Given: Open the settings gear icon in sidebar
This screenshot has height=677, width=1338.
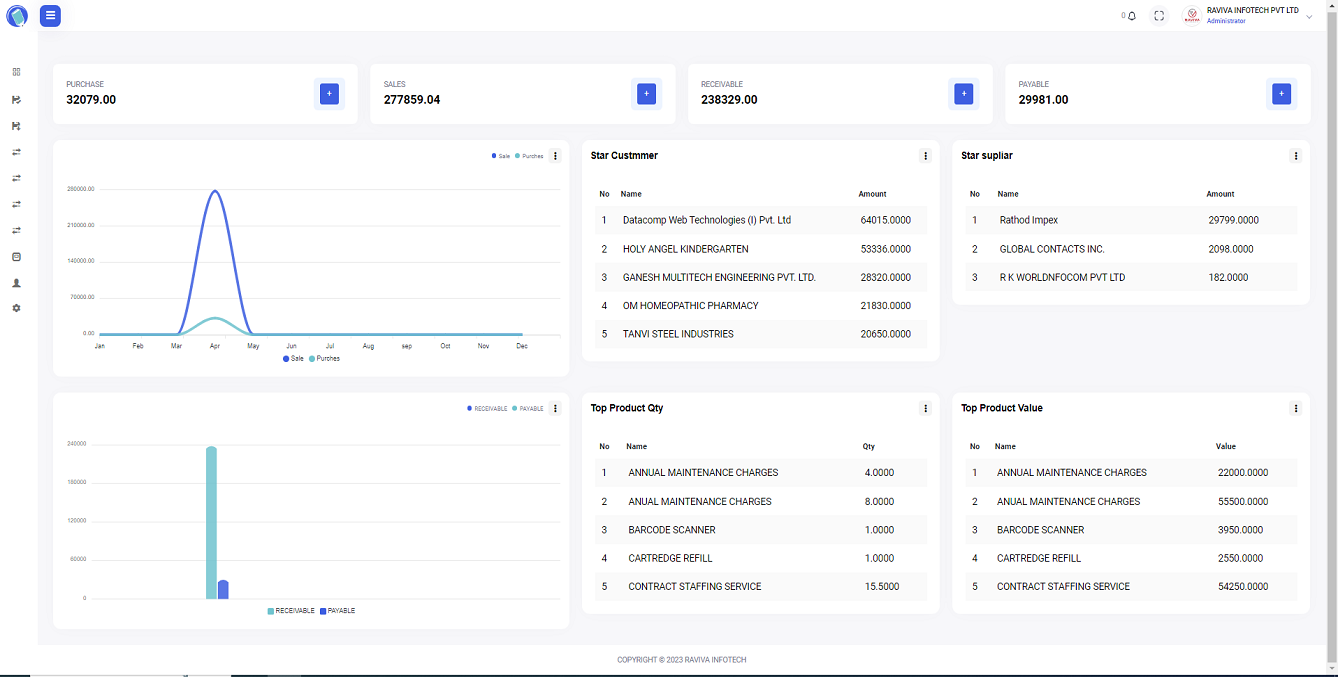Looking at the screenshot, I should (16, 308).
